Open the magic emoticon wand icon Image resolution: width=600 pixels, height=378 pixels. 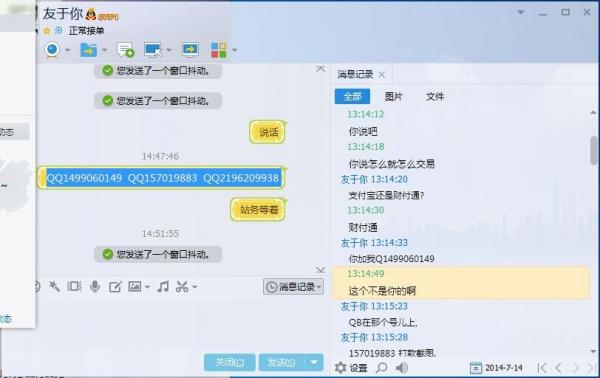pyautogui.click(x=54, y=287)
